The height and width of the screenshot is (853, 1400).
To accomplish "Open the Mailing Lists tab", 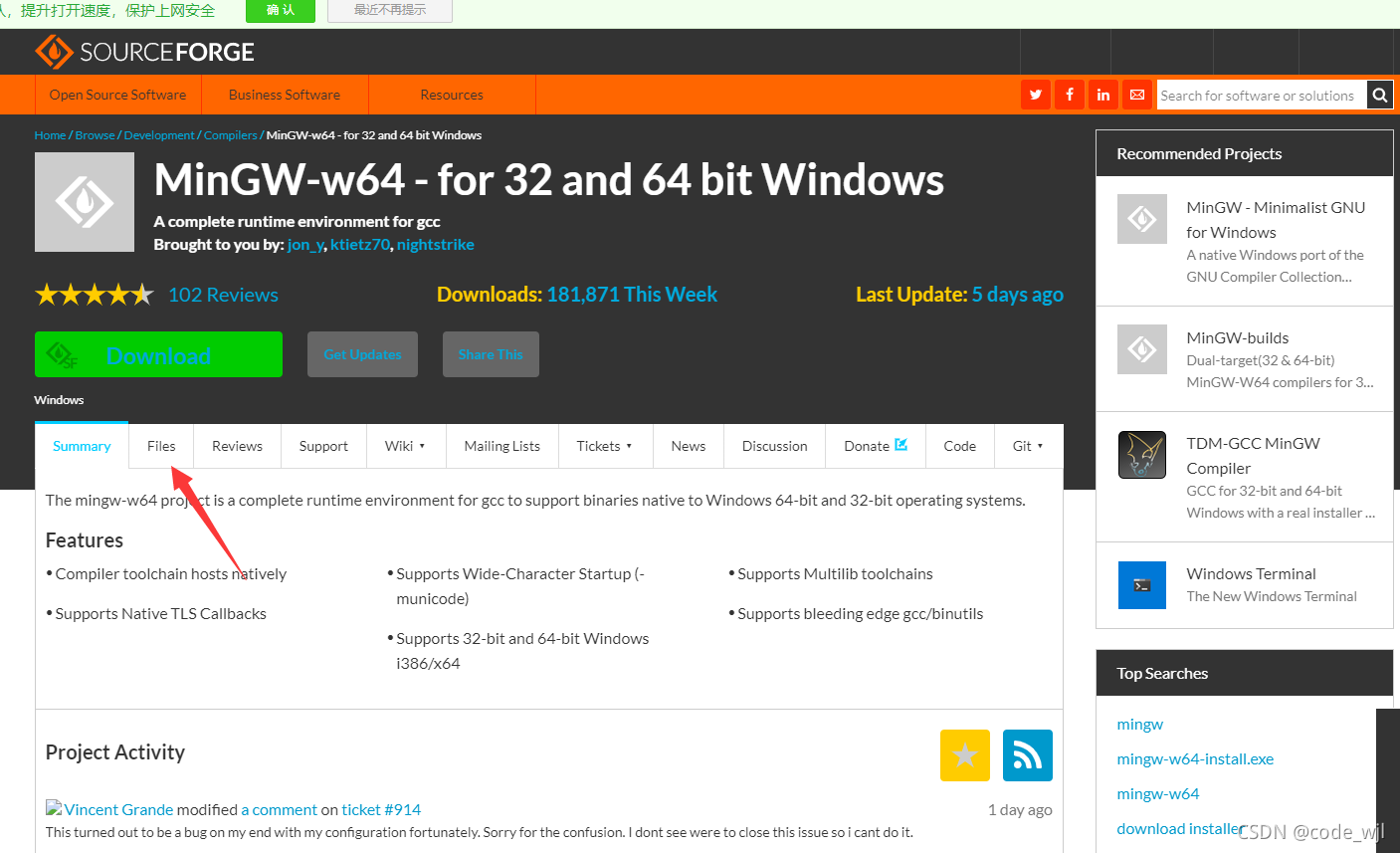I will pos(502,446).
